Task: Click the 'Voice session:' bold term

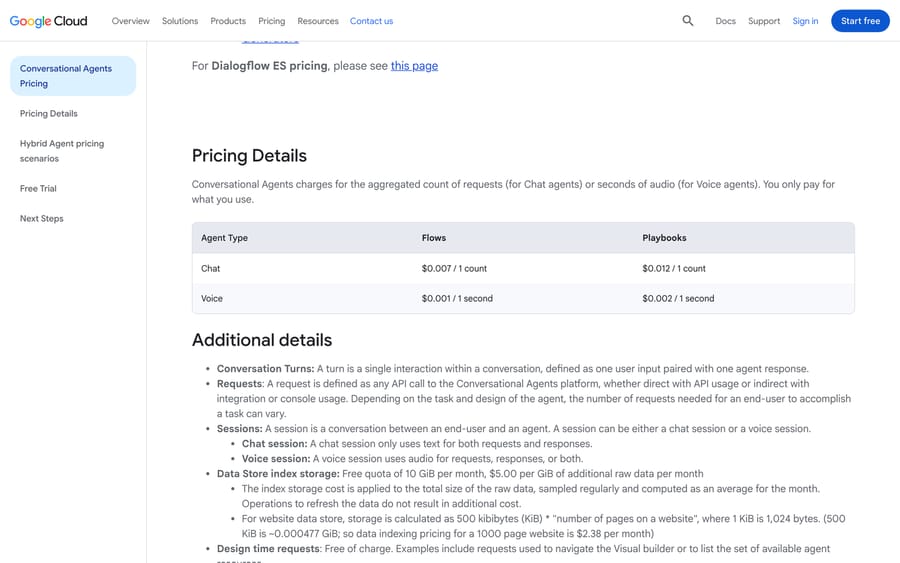Action: tap(276, 459)
